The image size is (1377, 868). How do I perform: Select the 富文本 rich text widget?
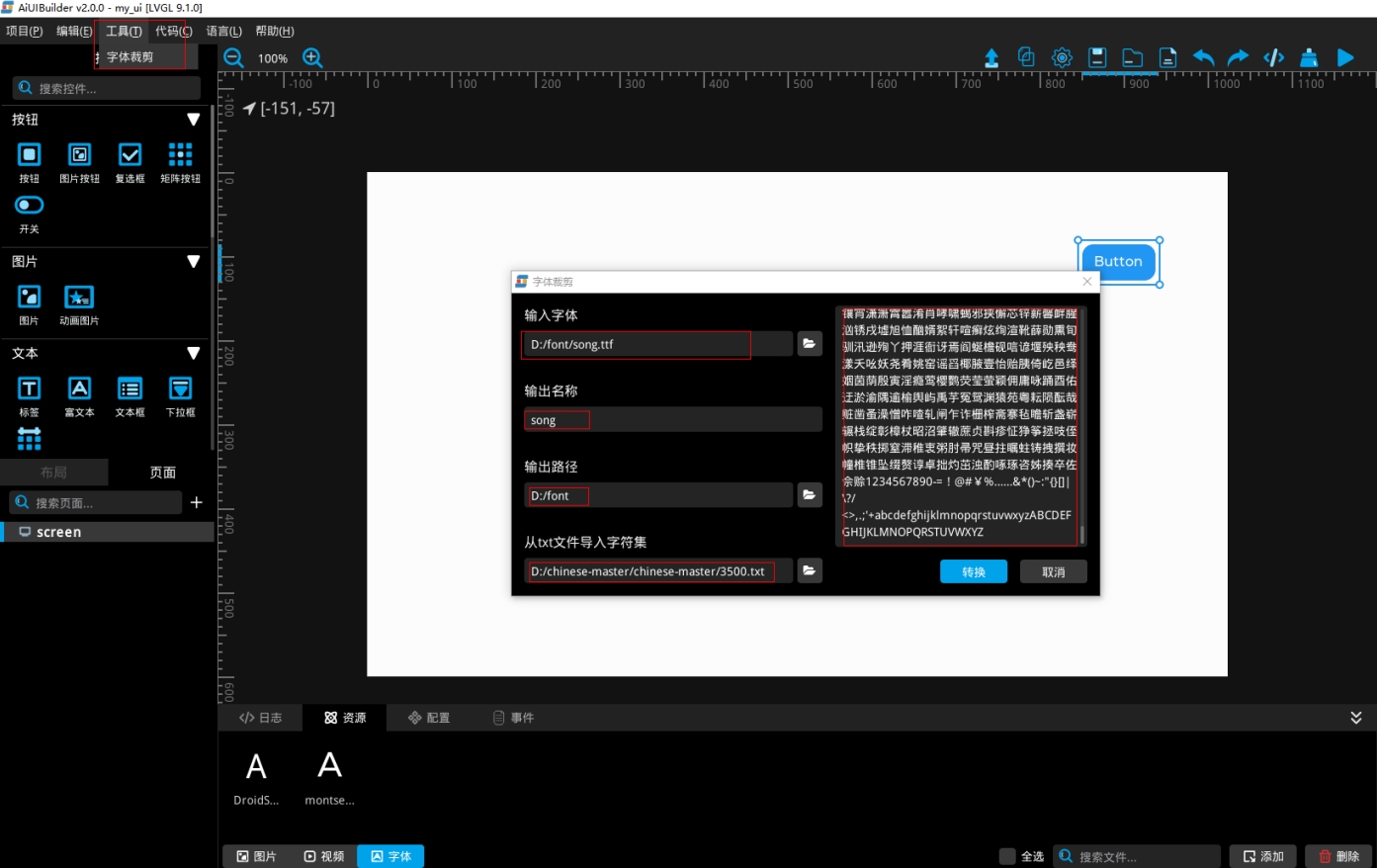[79, 396]
